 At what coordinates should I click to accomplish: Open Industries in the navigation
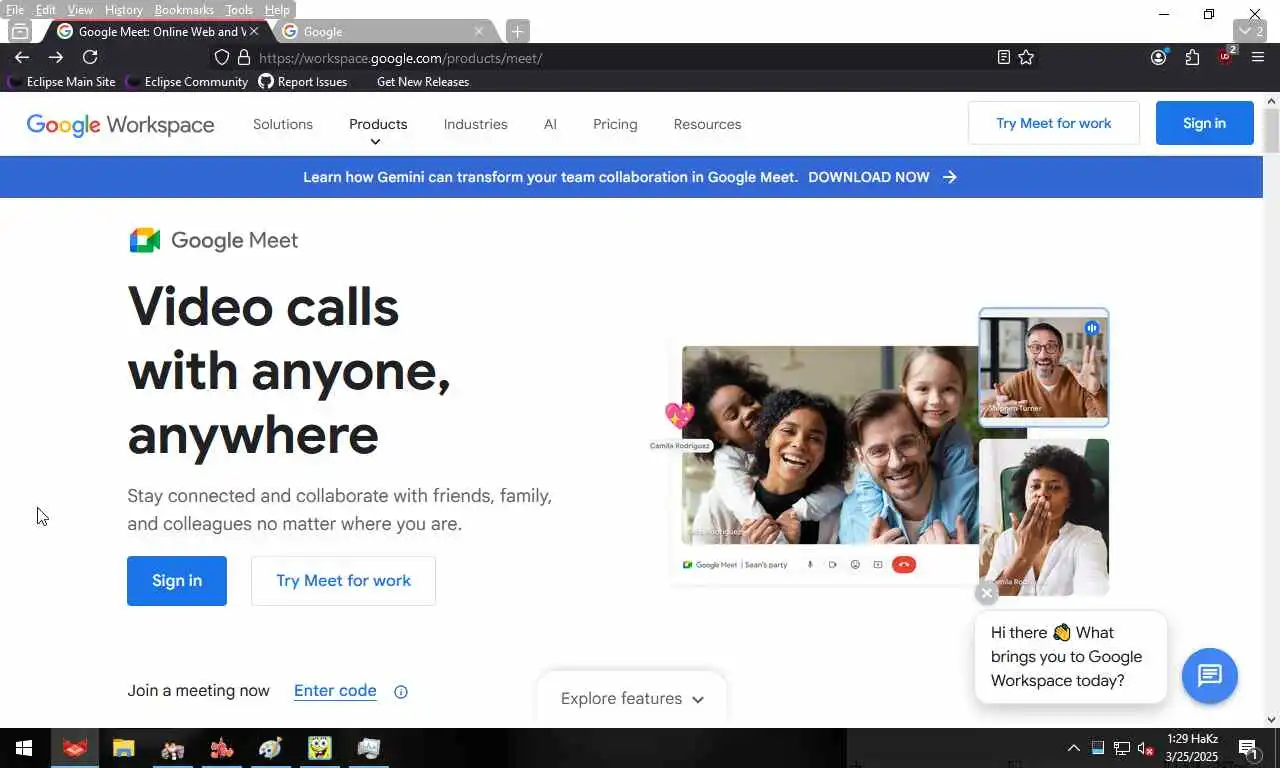click(476, 124)
